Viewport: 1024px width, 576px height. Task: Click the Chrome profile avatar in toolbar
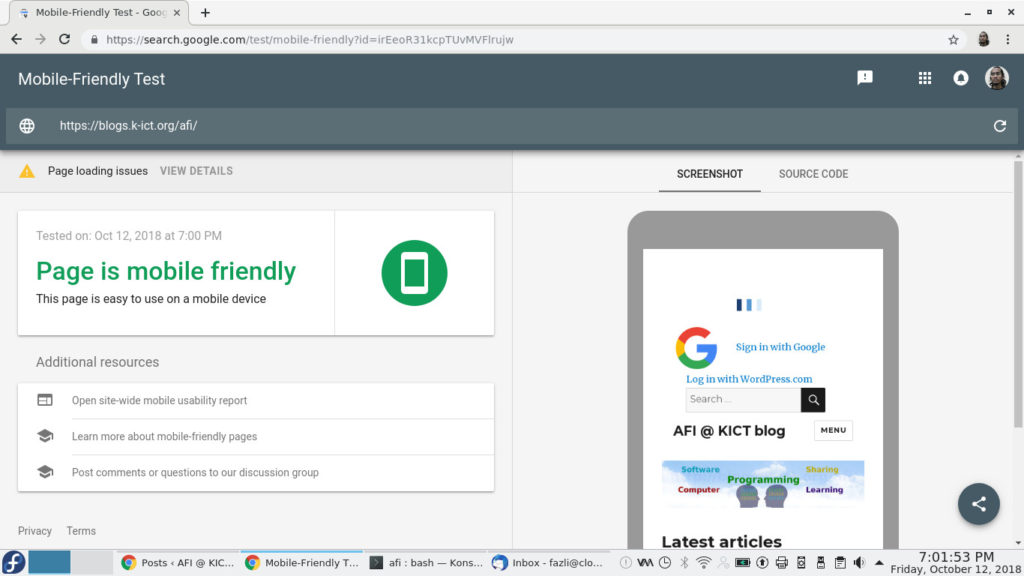[984, 39]
